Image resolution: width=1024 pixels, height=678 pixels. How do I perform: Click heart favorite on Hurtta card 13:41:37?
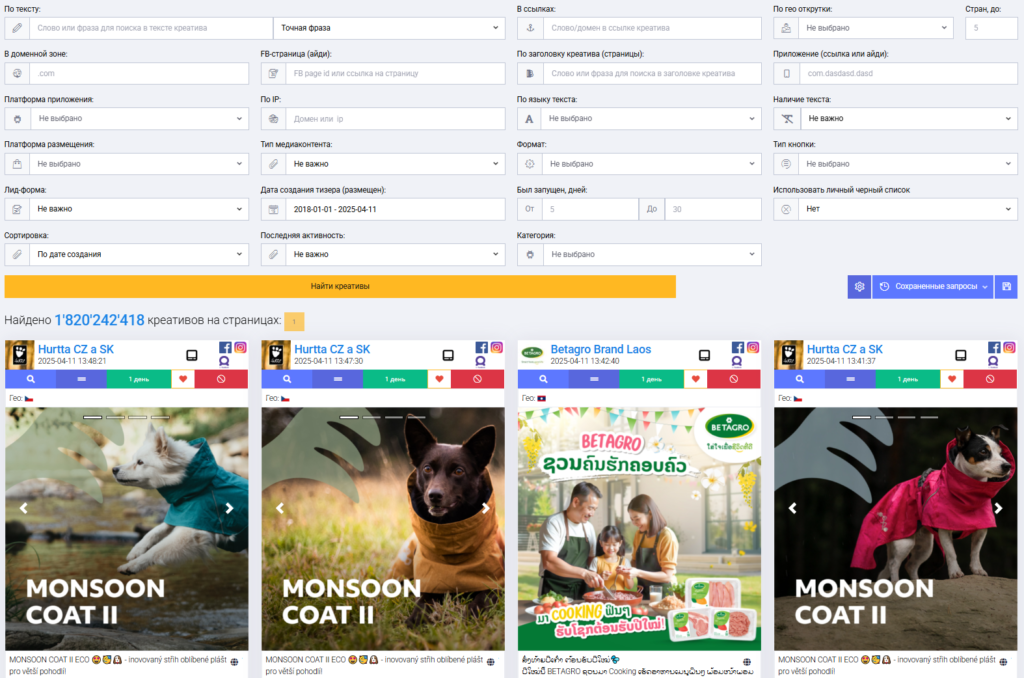click(952, 379)
